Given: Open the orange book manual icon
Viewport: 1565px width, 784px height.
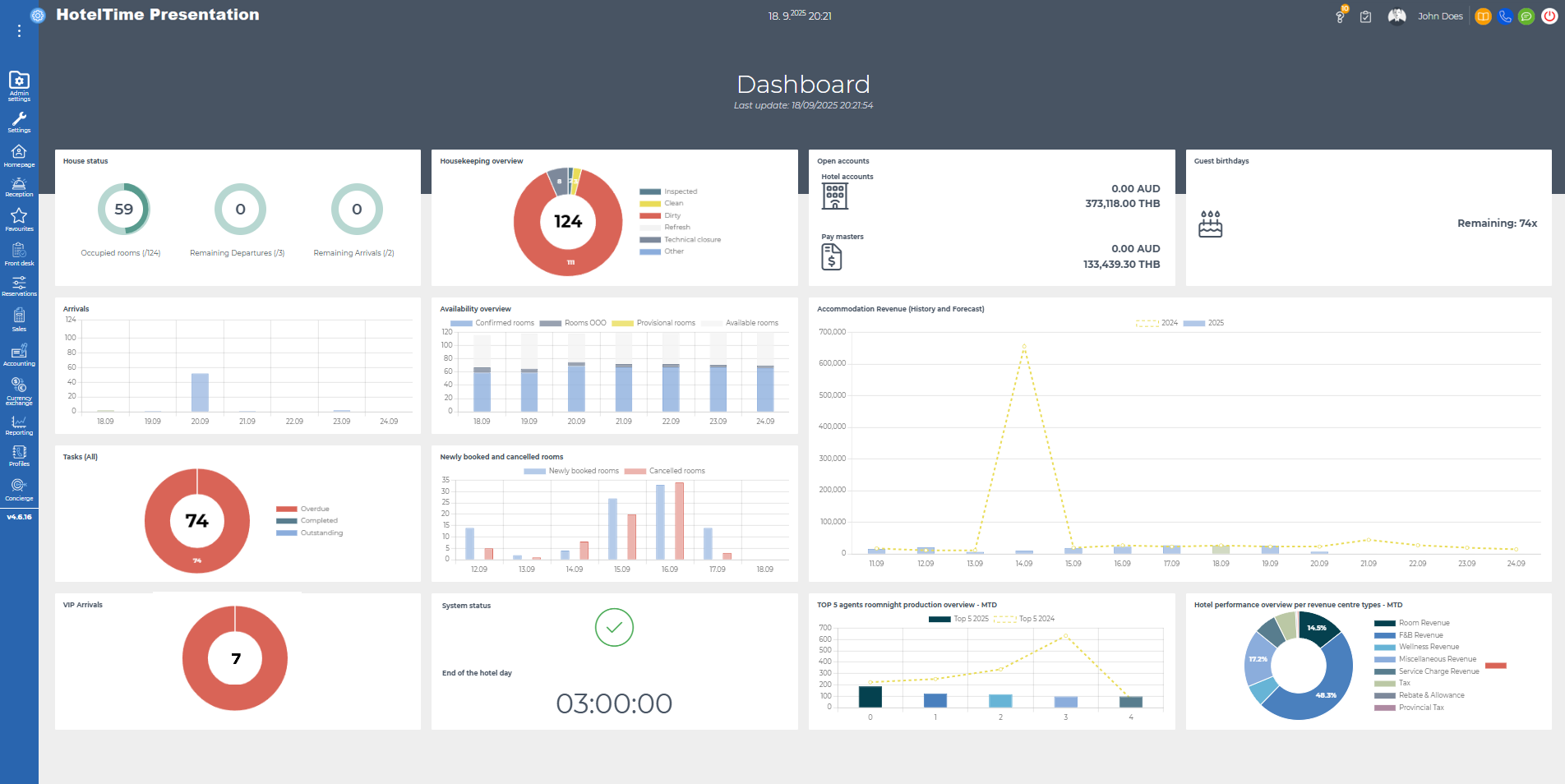Looking at the screenshot, I should coord(1483,16).
